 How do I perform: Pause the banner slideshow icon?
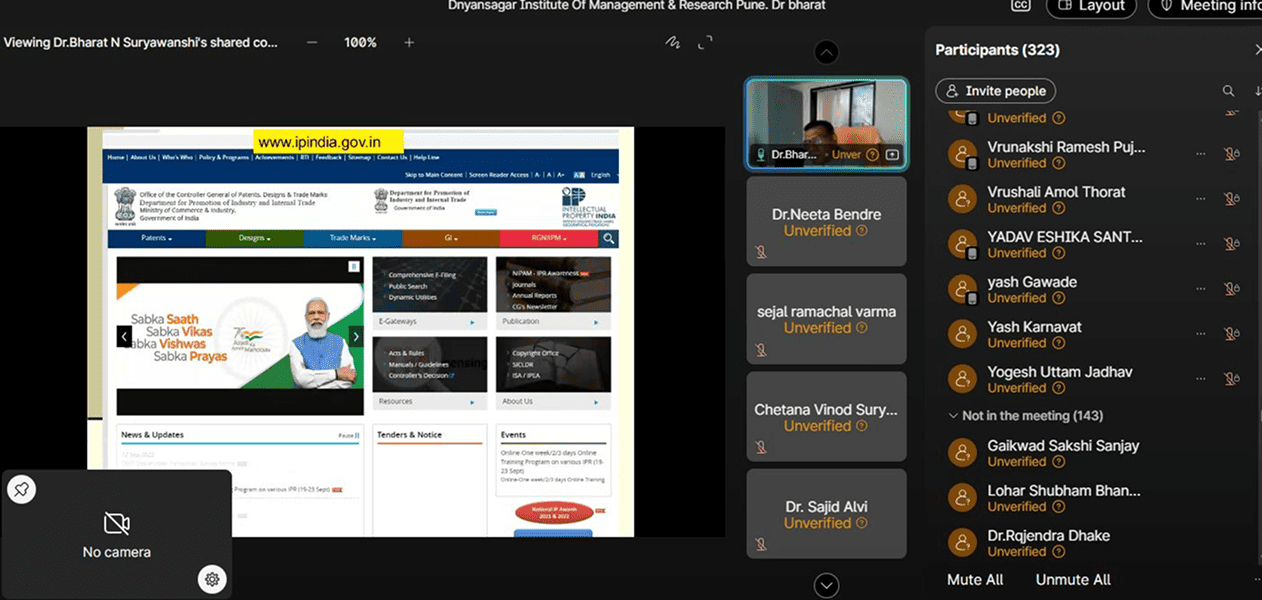click(x=354, y=267)
